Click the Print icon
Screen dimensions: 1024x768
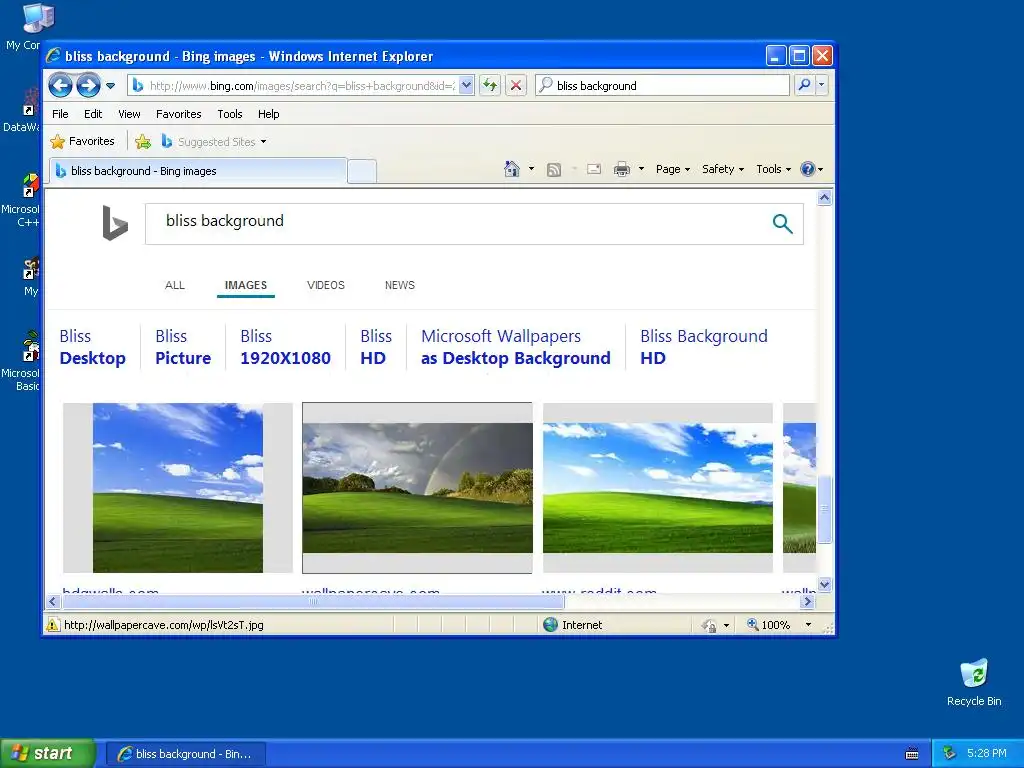pos(622,169)
